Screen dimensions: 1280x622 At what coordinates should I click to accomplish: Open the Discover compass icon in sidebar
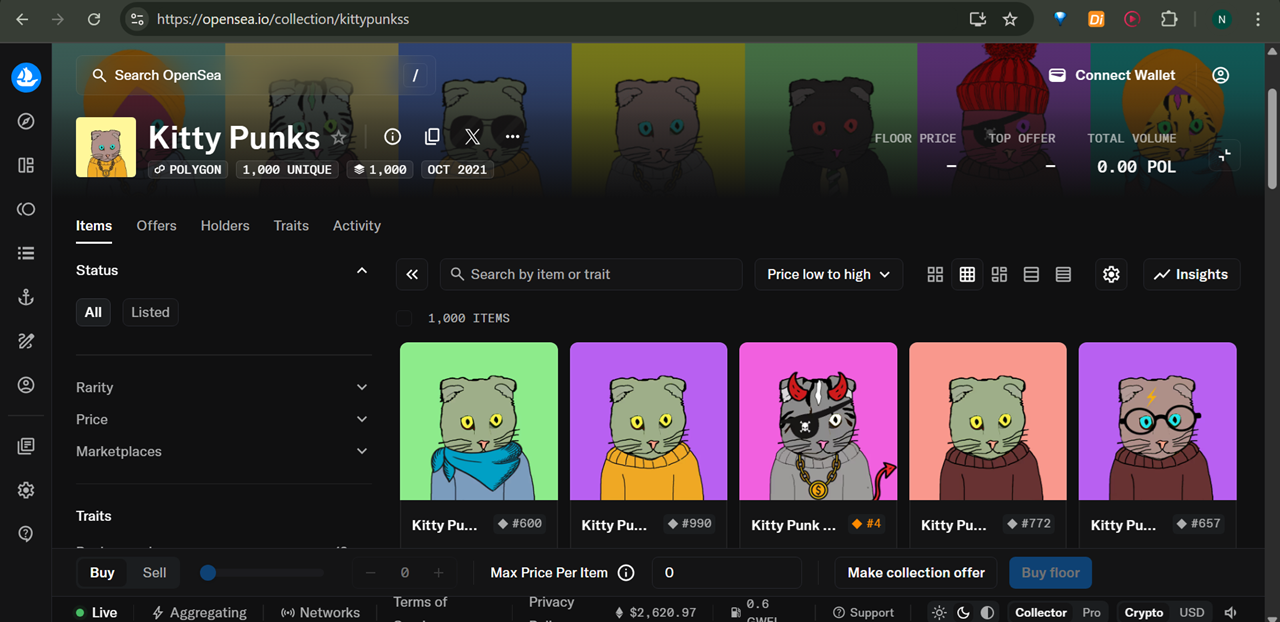(26, 121)
